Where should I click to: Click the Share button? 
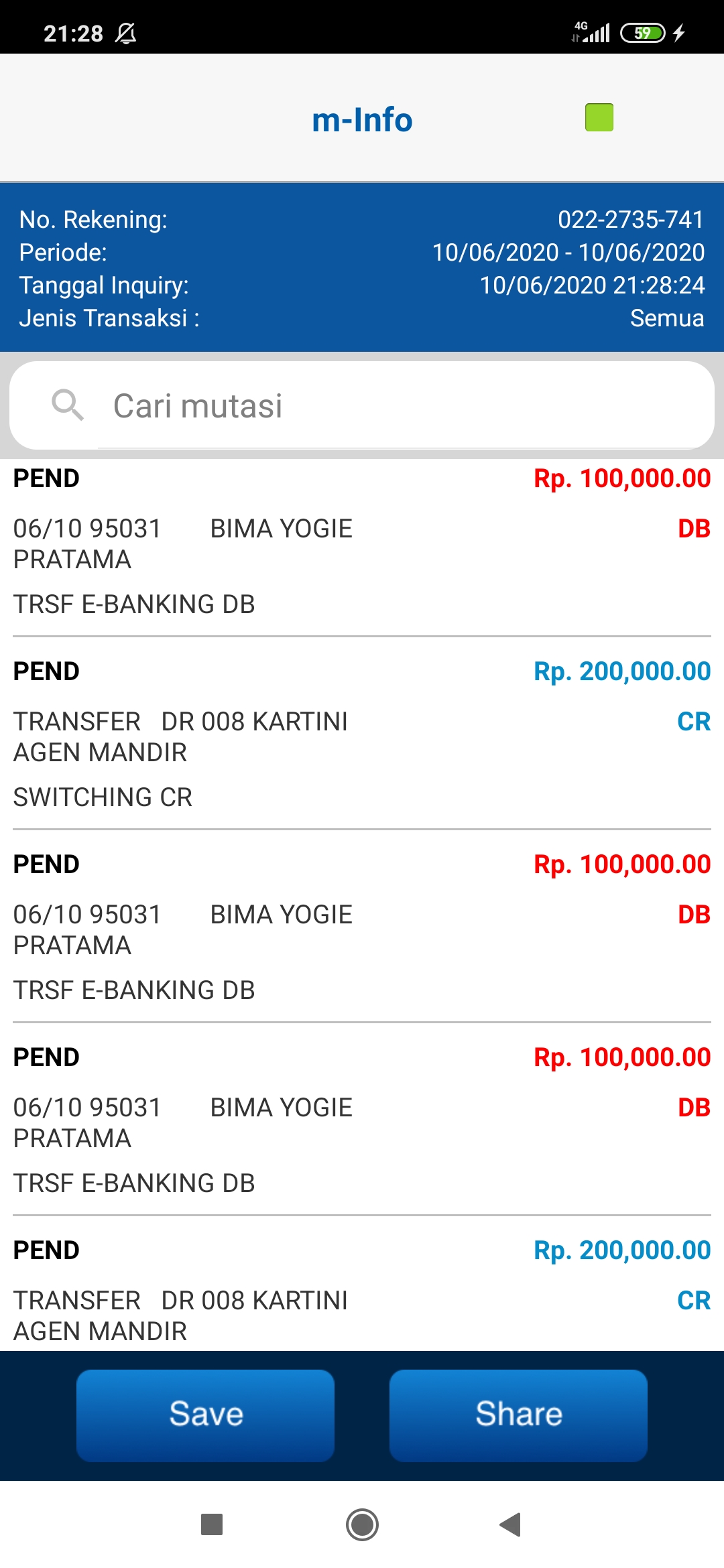point(518,1415)
